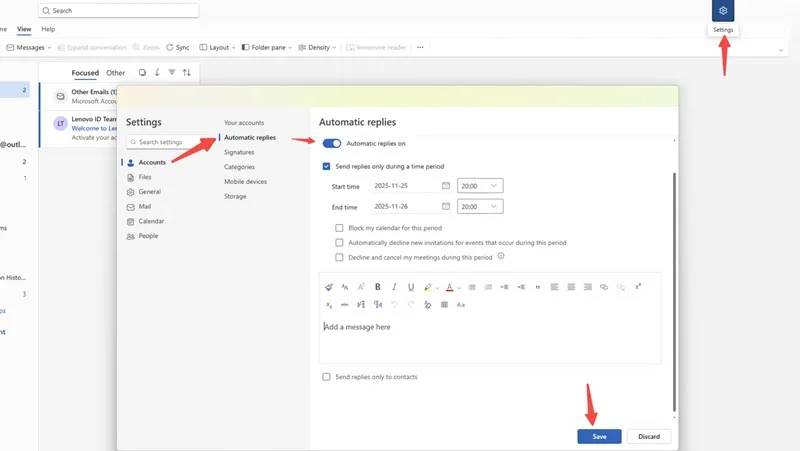Viewport: 800px width, 451px height.
Task: Open the End time 20:00 dropdown
Action: (x=480, y=206)
